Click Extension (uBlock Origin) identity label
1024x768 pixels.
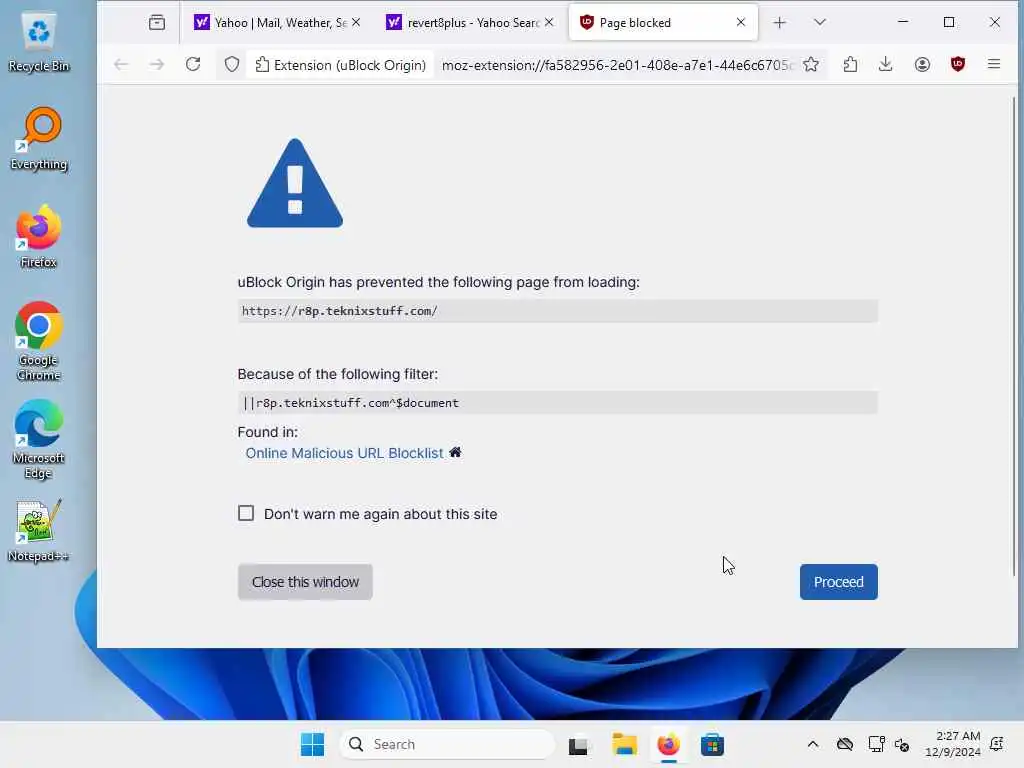coord(340,65)
